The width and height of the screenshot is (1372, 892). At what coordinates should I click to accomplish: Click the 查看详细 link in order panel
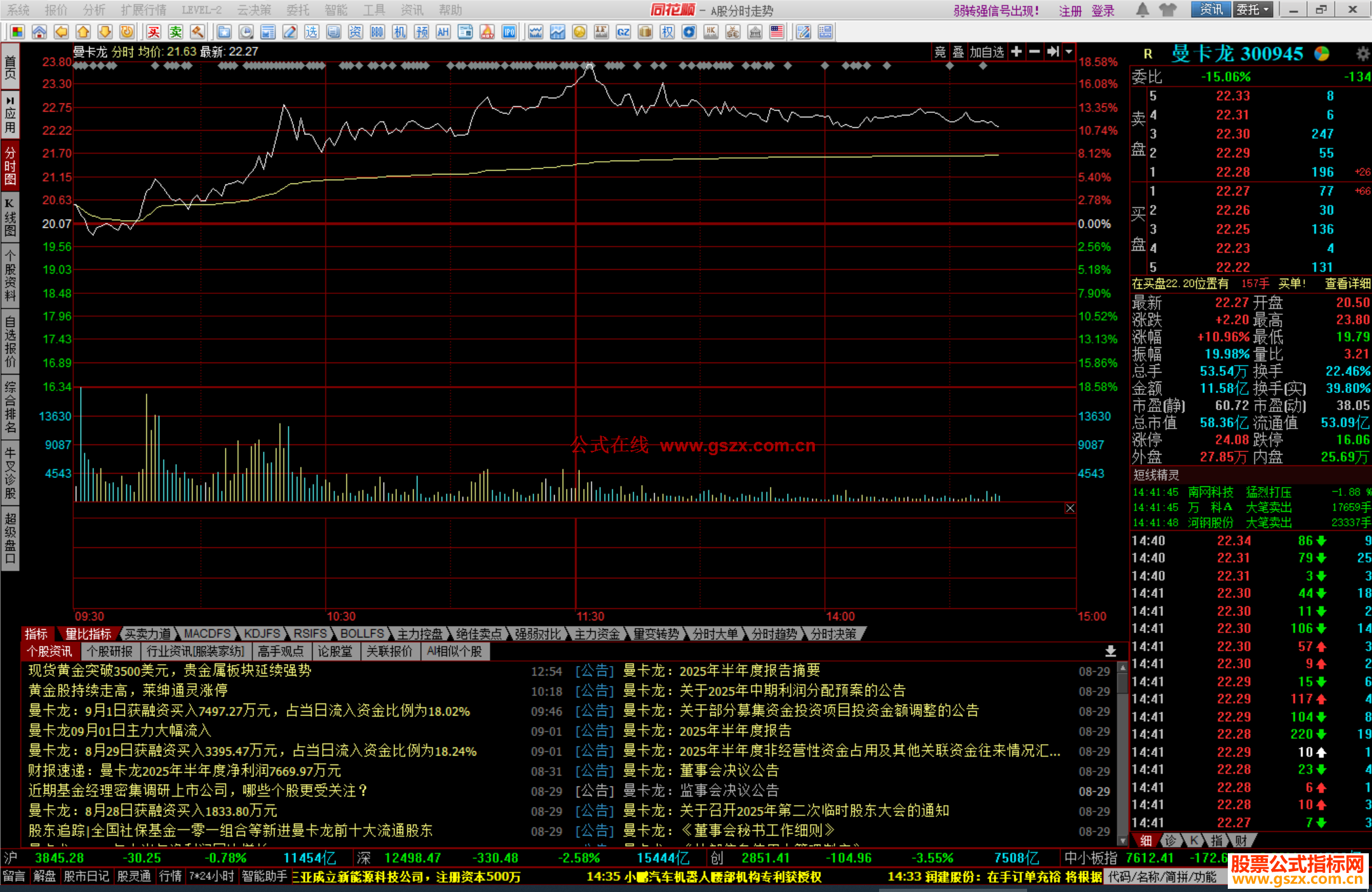(x=1347, y=284)
